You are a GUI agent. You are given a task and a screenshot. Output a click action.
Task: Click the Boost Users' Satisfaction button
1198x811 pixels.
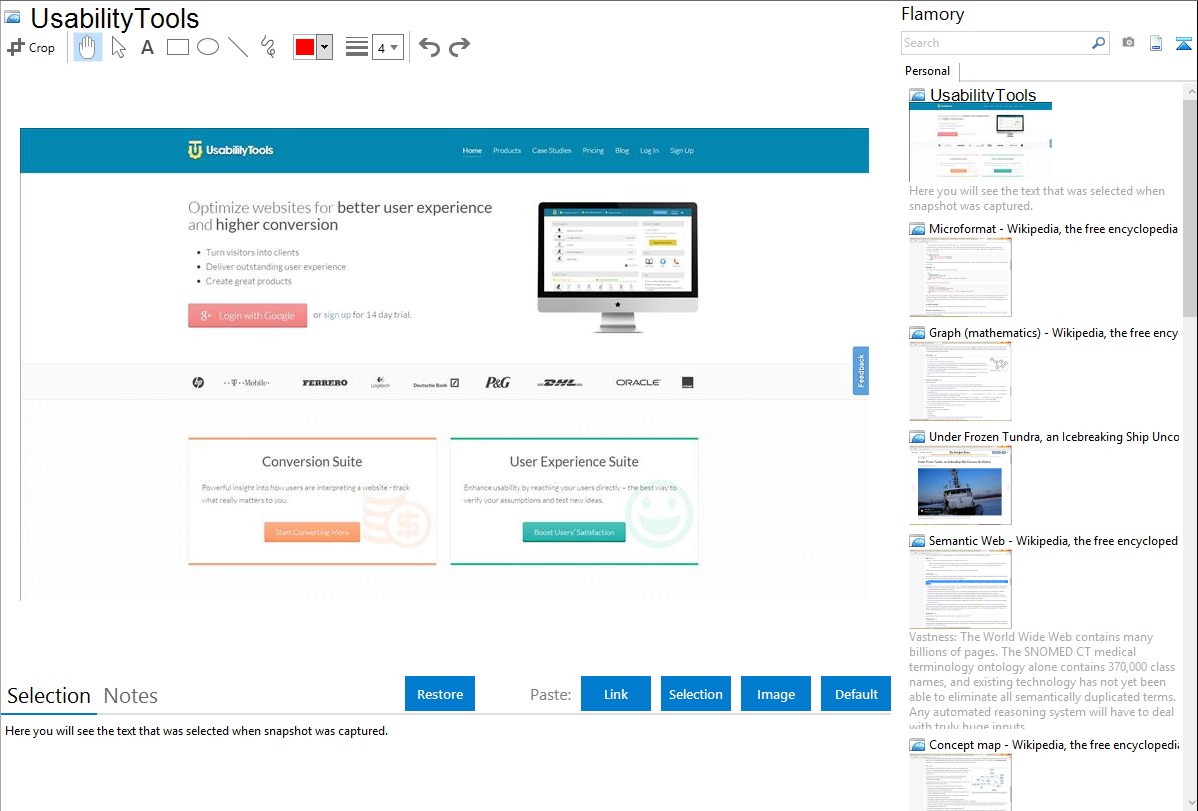pyautogui.click(x=574, y=532)
